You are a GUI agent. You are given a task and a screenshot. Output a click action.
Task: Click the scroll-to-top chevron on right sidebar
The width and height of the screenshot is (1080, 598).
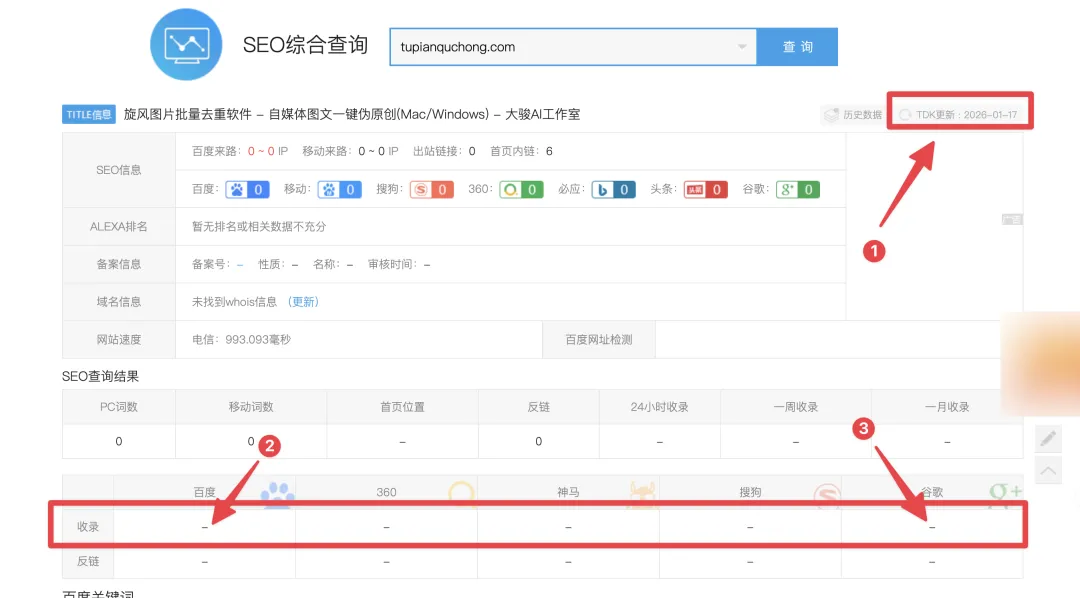(x=1047, y=470)
